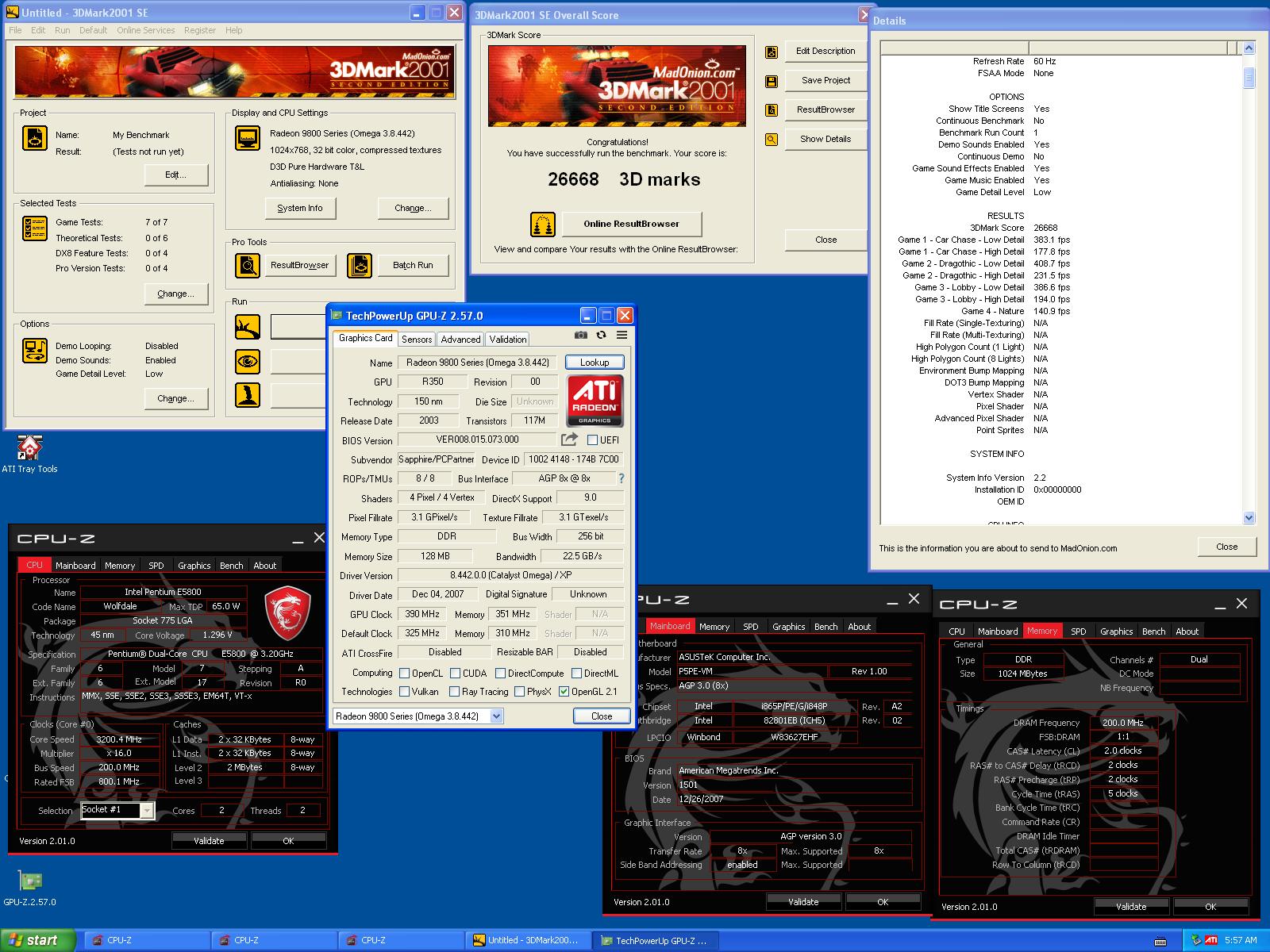Screen dimensions: 1270x952
Task: Open the Register menu in 3DMark
Action: 200,30
